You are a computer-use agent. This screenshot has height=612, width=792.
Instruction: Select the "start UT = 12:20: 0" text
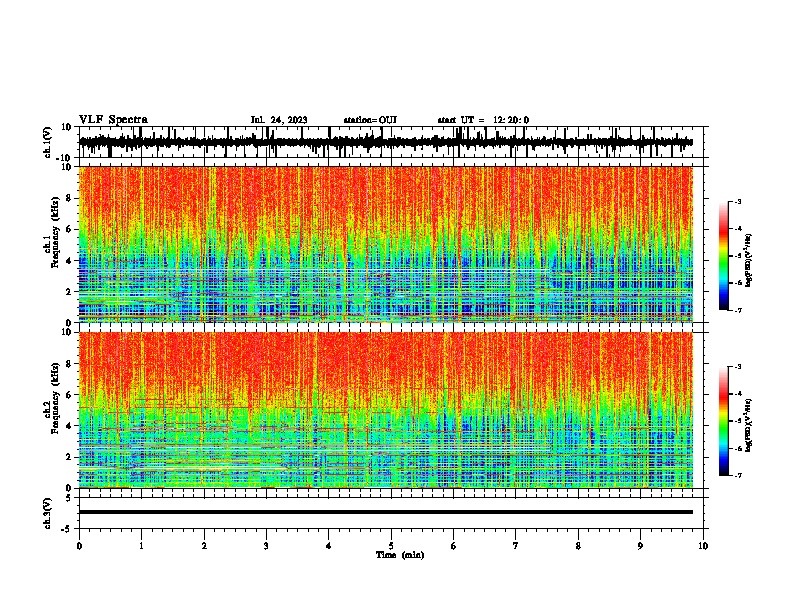[483, 120]
